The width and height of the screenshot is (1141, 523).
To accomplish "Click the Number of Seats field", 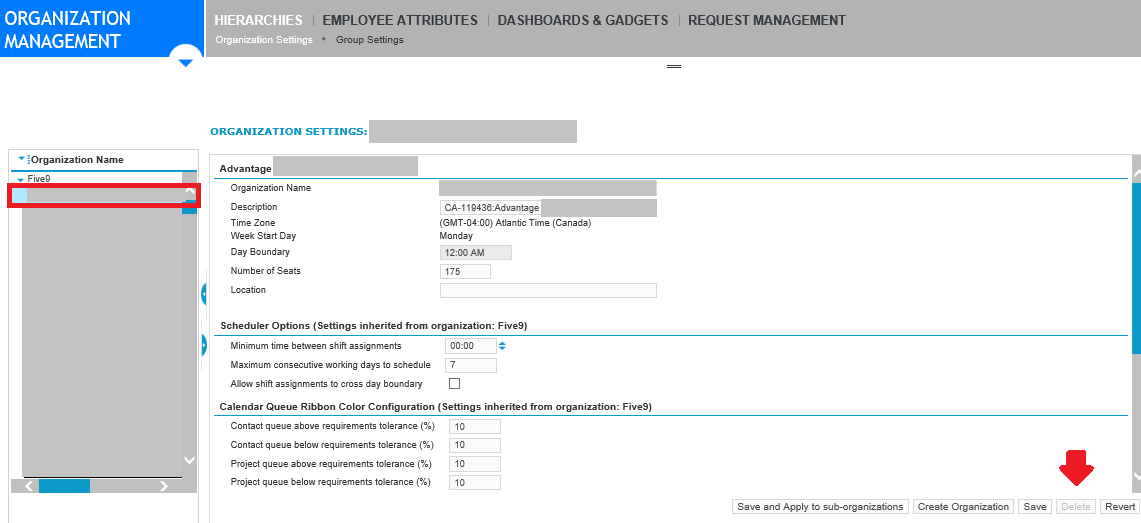I will click(466, 271).
